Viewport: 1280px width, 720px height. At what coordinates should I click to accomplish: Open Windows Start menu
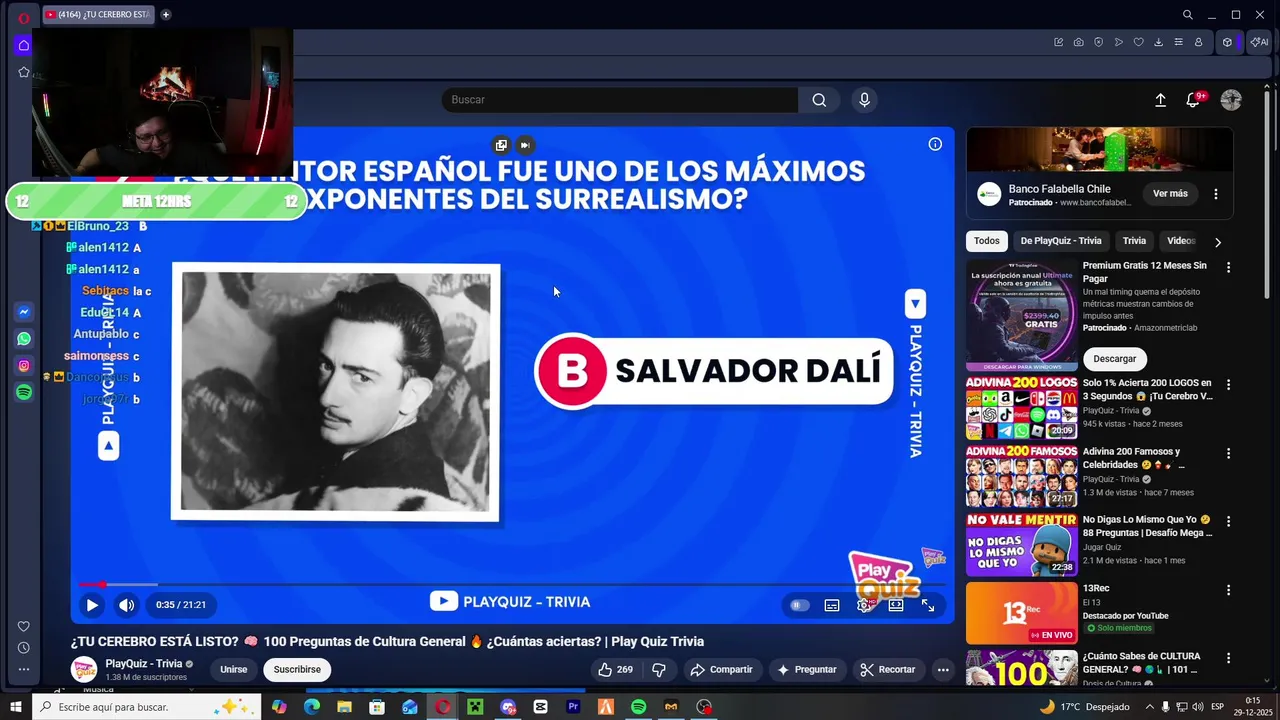pos(16,707)
